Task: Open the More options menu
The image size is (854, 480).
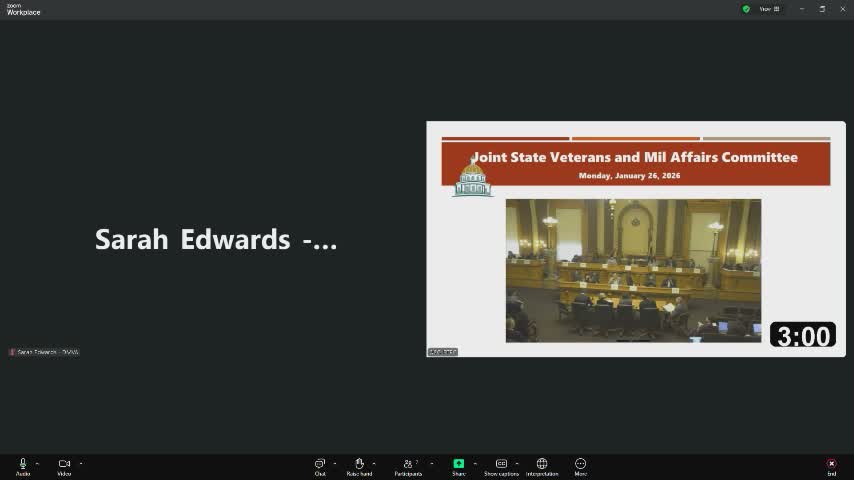Action: tap(580, 464)
